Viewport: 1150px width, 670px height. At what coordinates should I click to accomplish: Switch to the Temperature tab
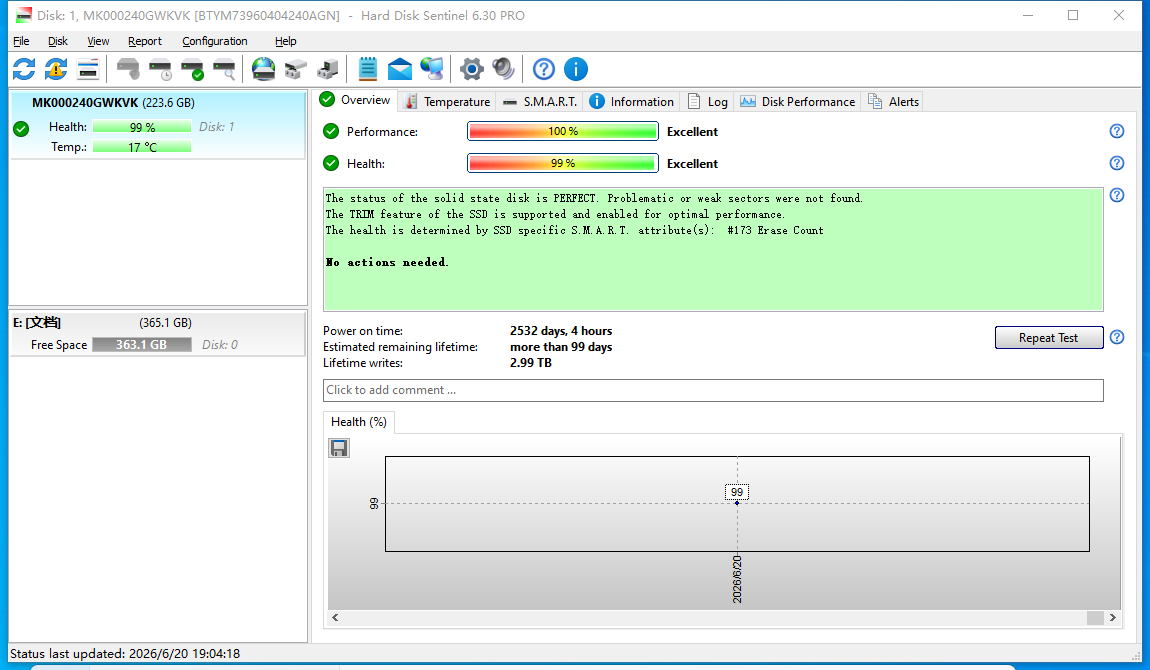447,102
